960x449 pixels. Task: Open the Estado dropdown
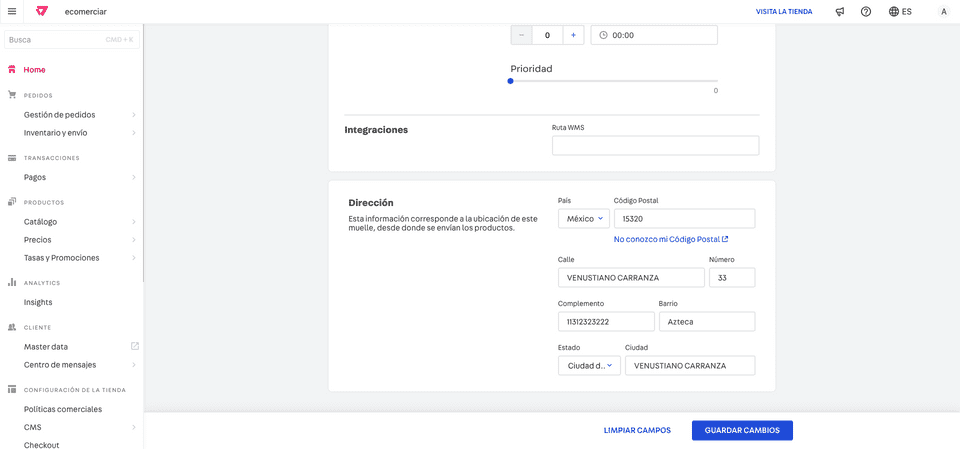coord(589,365)
